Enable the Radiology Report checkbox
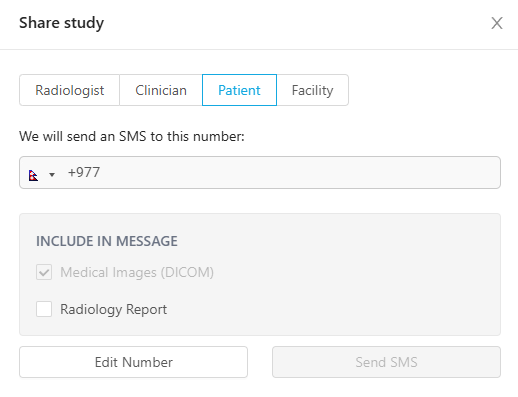Image resolution: width=518 pixels, height=397 pixels. [x=44, y=309]
